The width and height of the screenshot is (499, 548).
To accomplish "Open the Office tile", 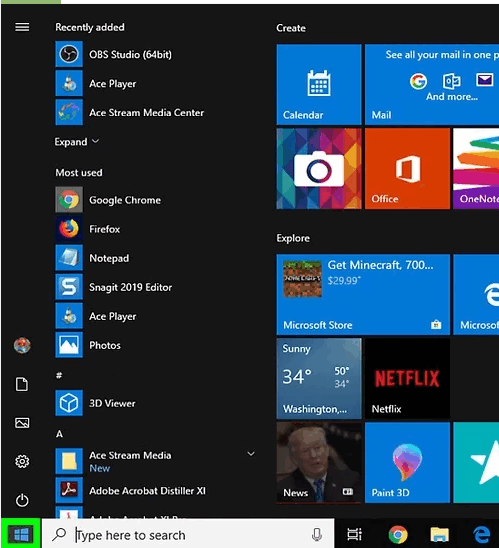I will (x=407, y=168).
